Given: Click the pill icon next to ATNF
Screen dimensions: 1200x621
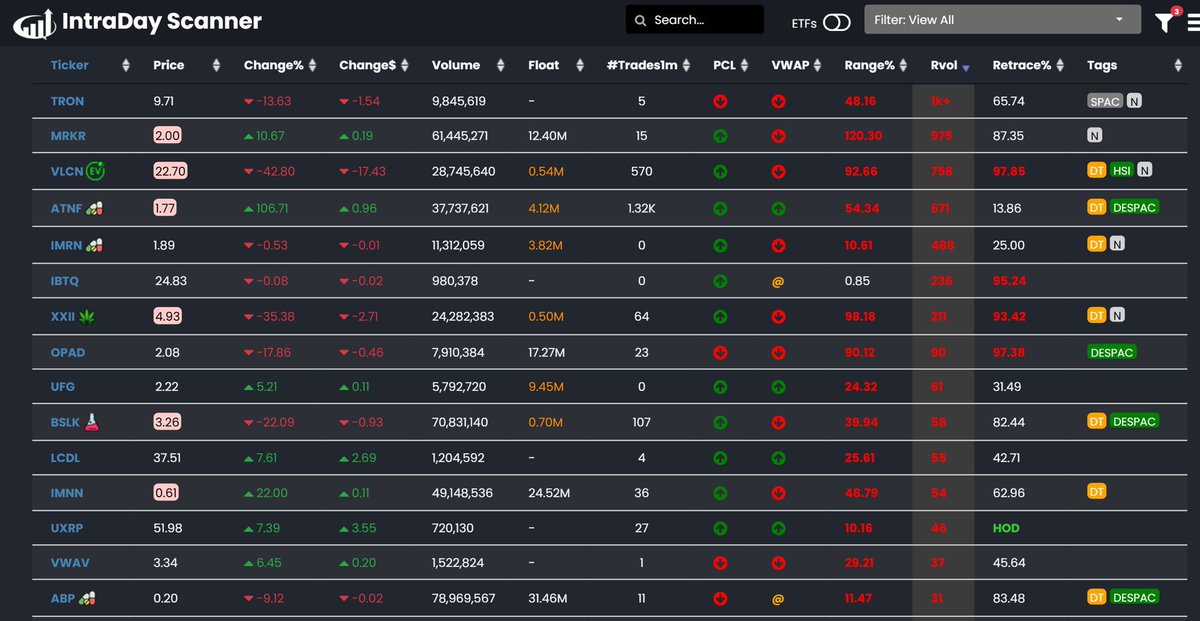Looking at the screenshot, I should (x=95, y=208).
